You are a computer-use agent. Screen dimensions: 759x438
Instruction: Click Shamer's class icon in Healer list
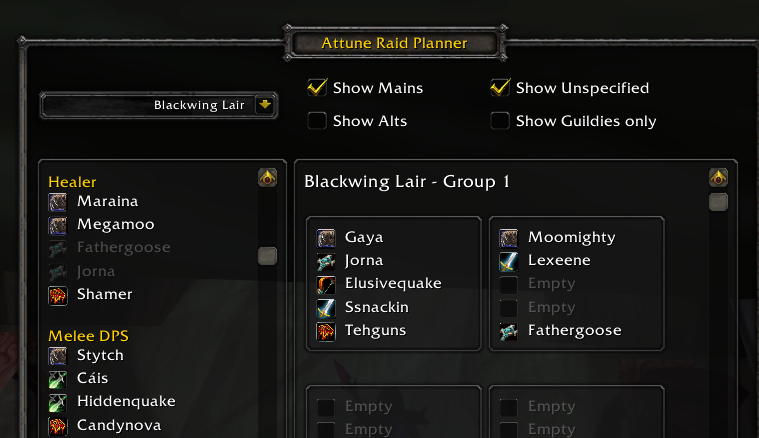coord(58,295)
